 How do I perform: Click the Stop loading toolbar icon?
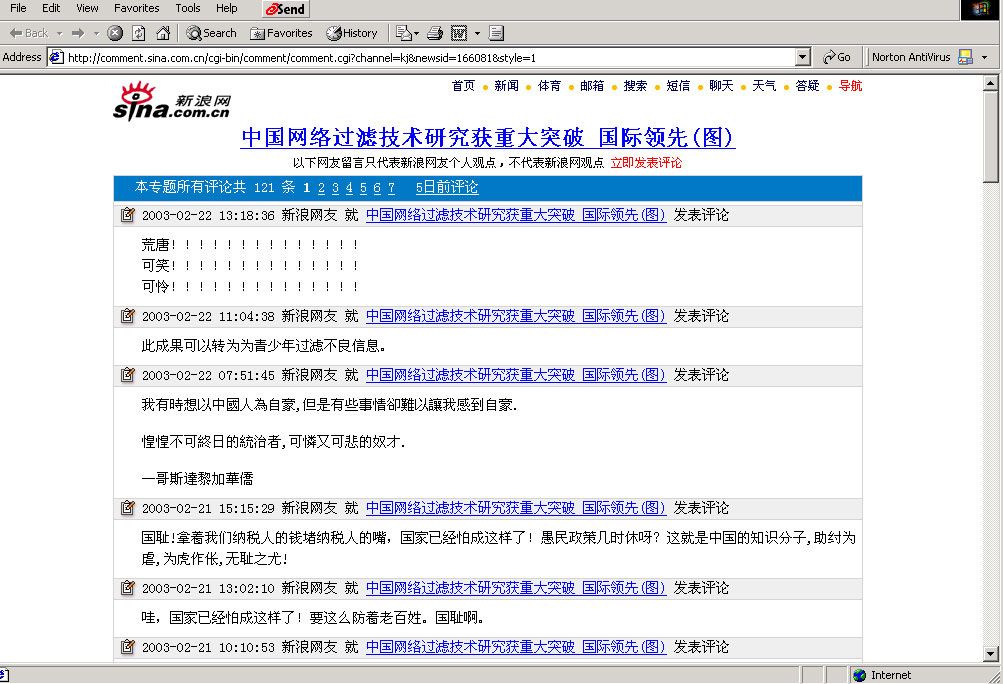(115, 33)
